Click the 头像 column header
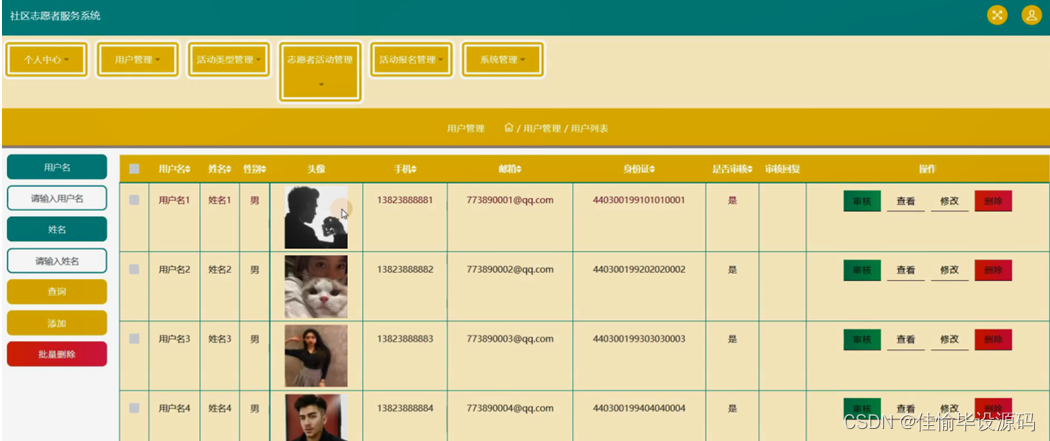Image resolution: width=1050 pixels, height=441 pixels. point(316,169)
